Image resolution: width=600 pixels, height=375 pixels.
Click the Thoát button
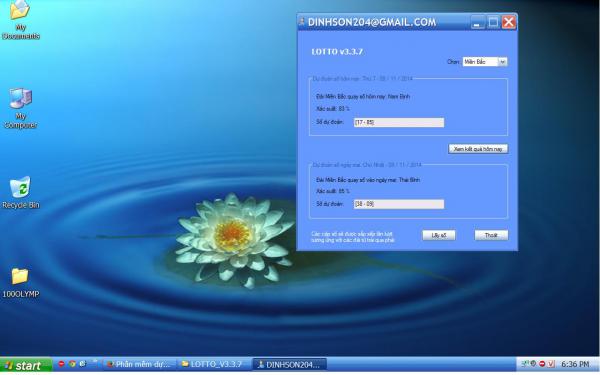[491, 235]
